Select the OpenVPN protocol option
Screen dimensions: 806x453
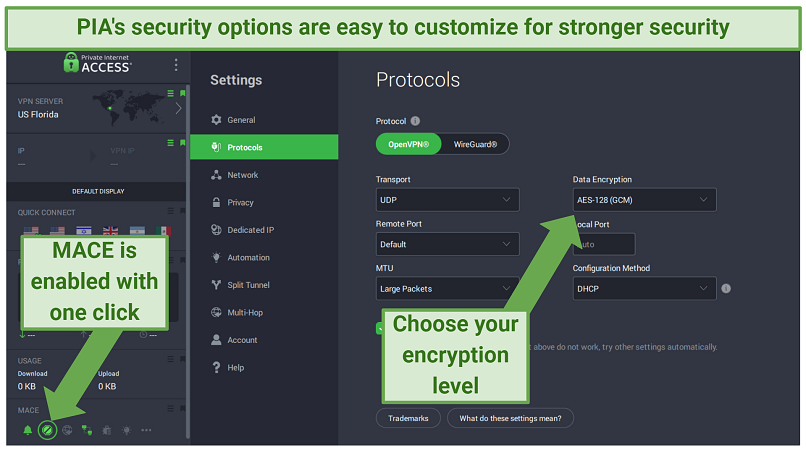point(408,144)
